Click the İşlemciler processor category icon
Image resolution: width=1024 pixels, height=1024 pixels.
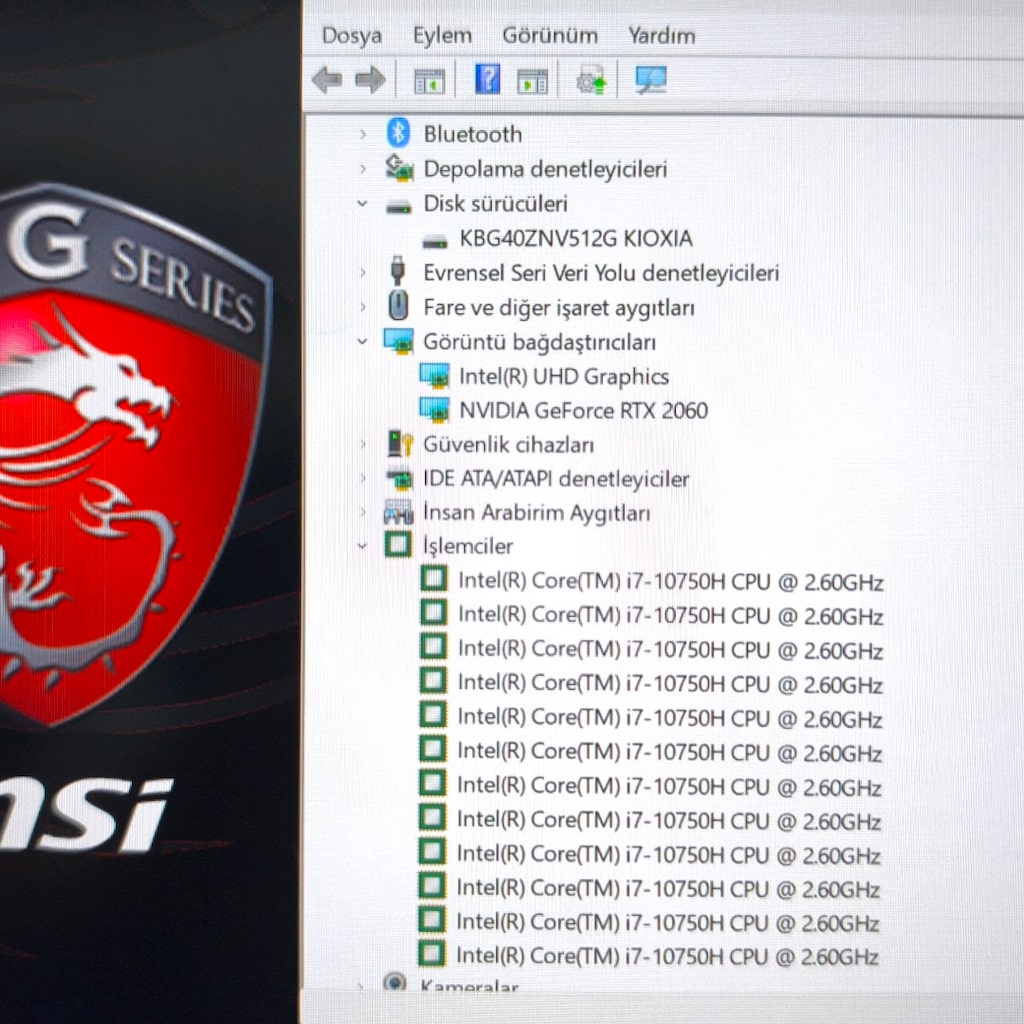click(398, 545)
